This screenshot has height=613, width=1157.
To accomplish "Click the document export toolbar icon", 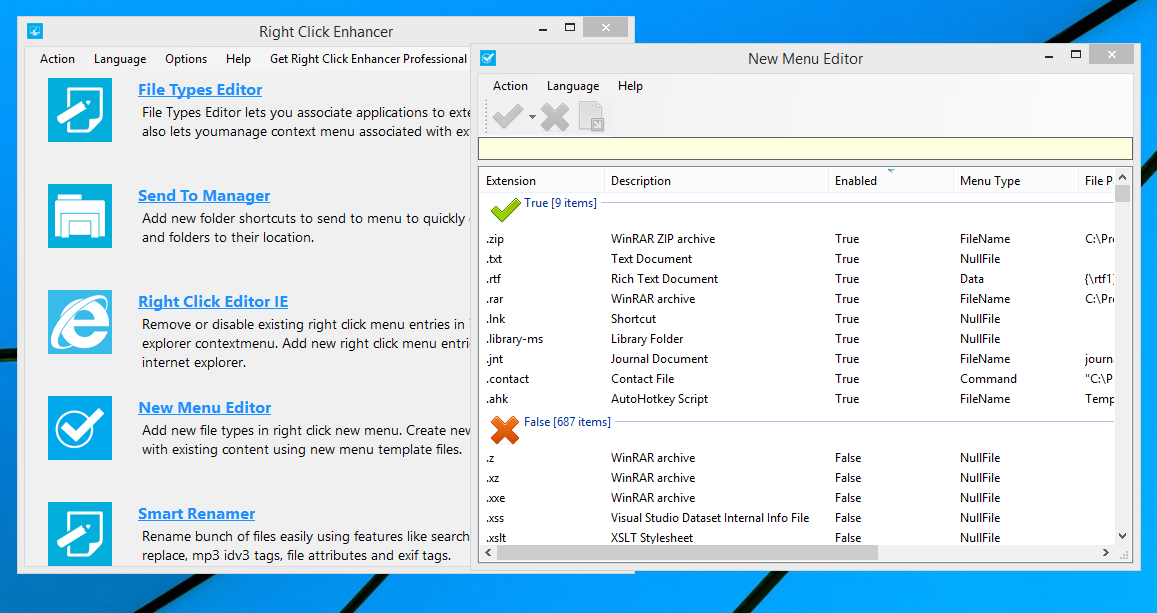I will coord(591,117).
